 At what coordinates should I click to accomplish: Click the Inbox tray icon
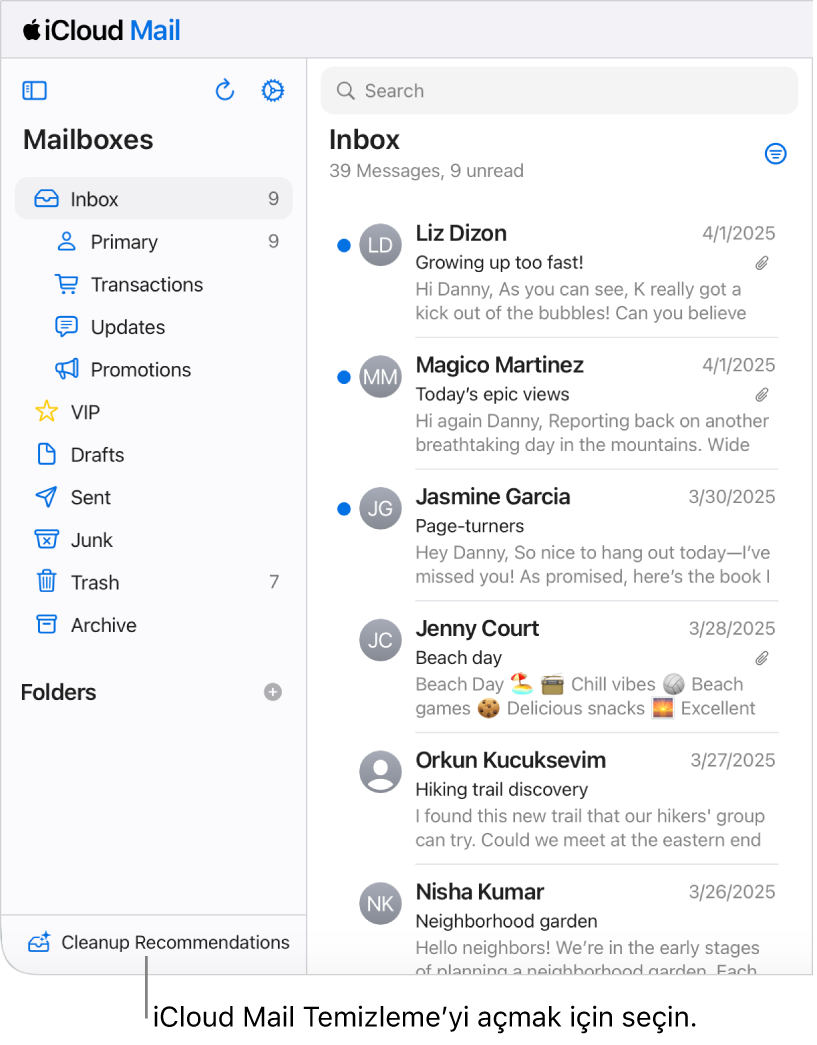coord(46,199)
